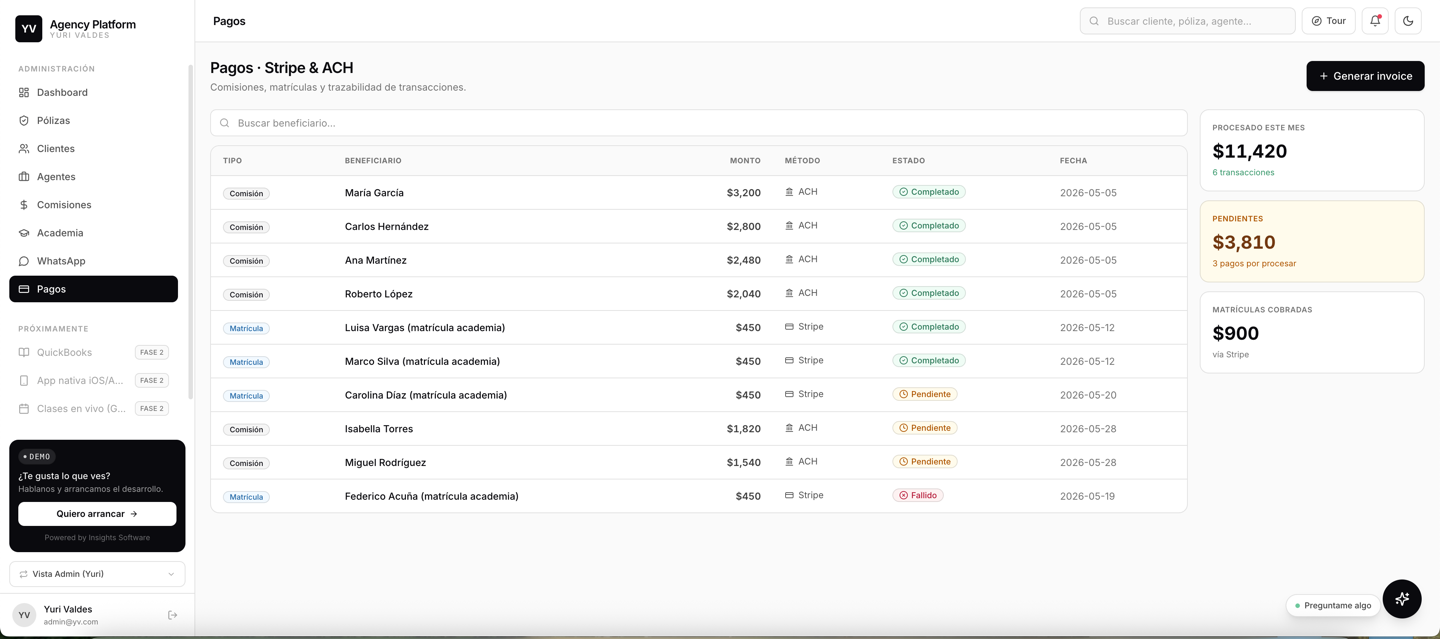Click the $3,200 amount

pos(744,193)
